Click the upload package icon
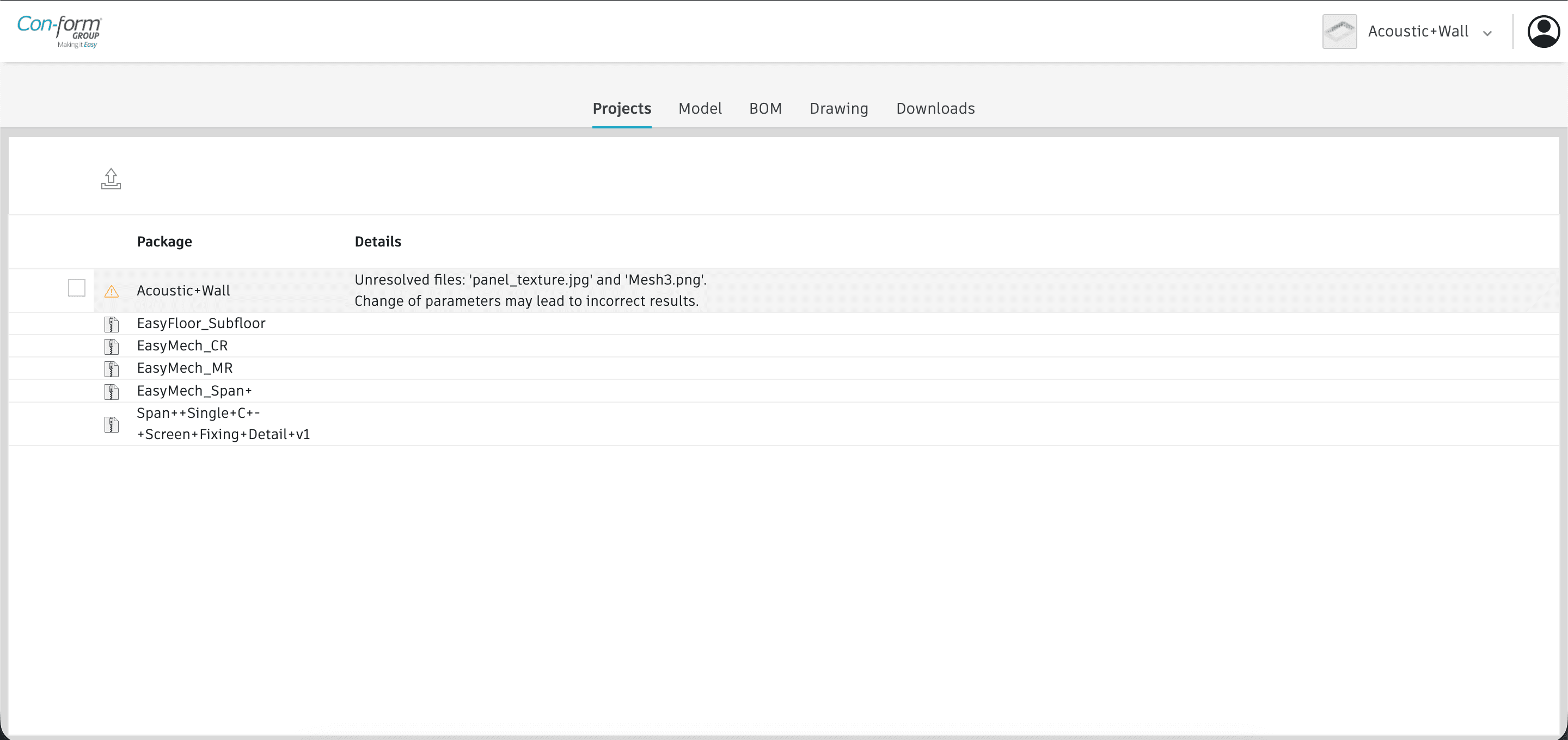This screenshot has height=740, width=1568. pos(111,179)
